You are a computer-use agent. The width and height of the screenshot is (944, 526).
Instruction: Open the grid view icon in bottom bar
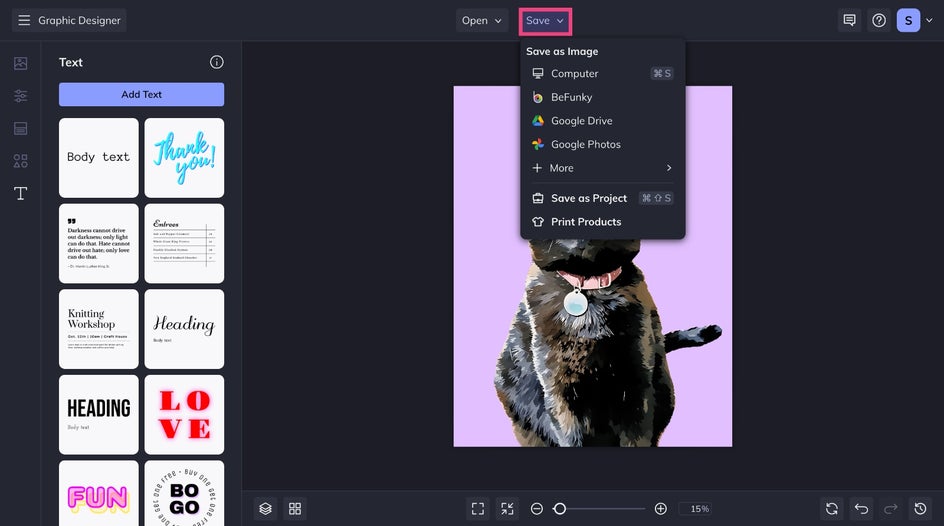click(295, 509)
